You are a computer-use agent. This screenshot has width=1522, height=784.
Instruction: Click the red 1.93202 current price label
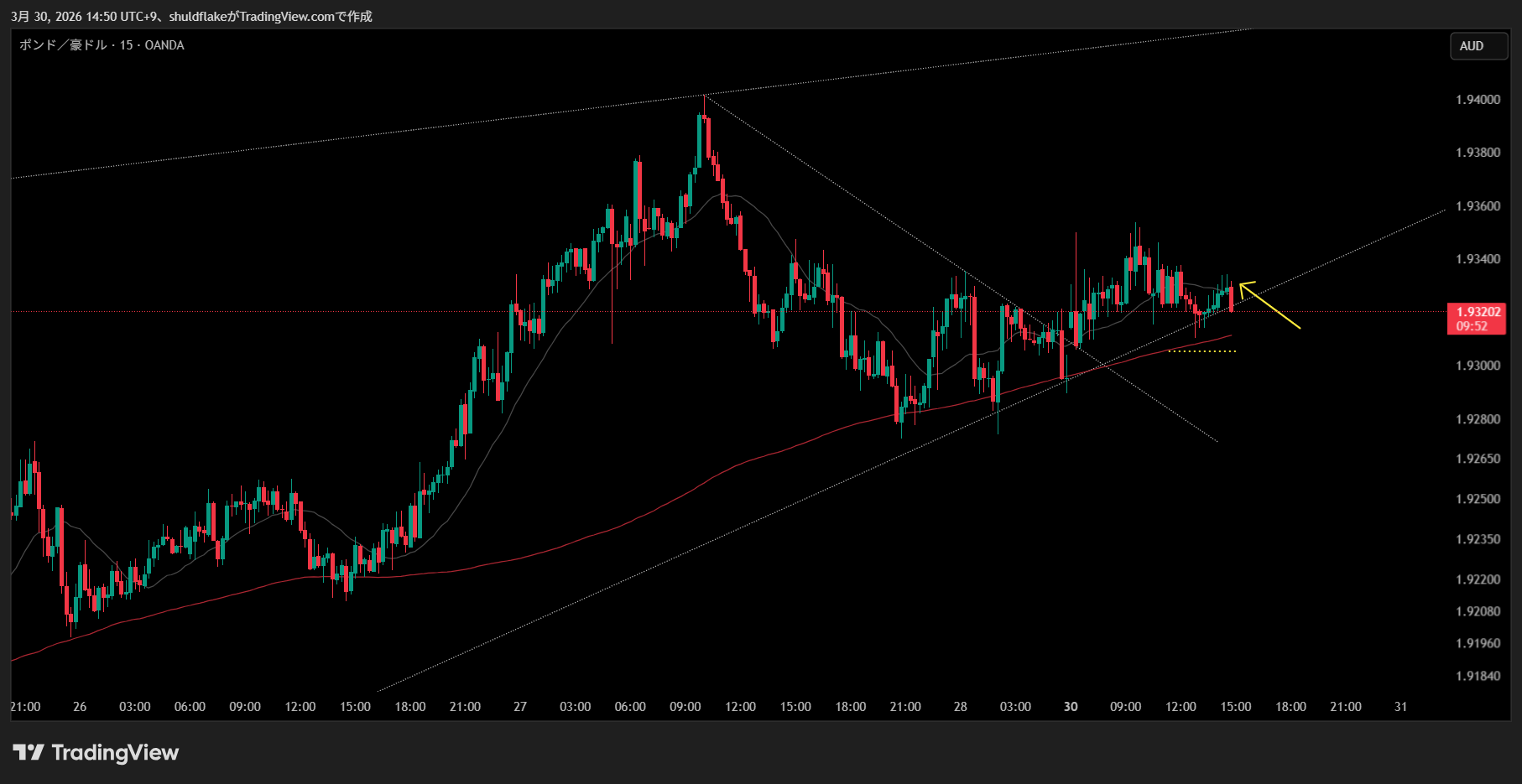click(x=1478, y=312)
